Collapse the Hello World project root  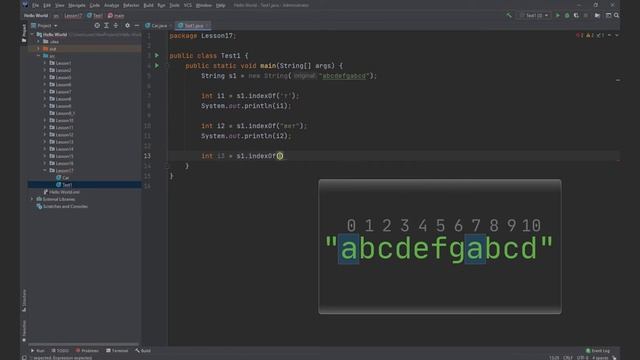(32, 34)
